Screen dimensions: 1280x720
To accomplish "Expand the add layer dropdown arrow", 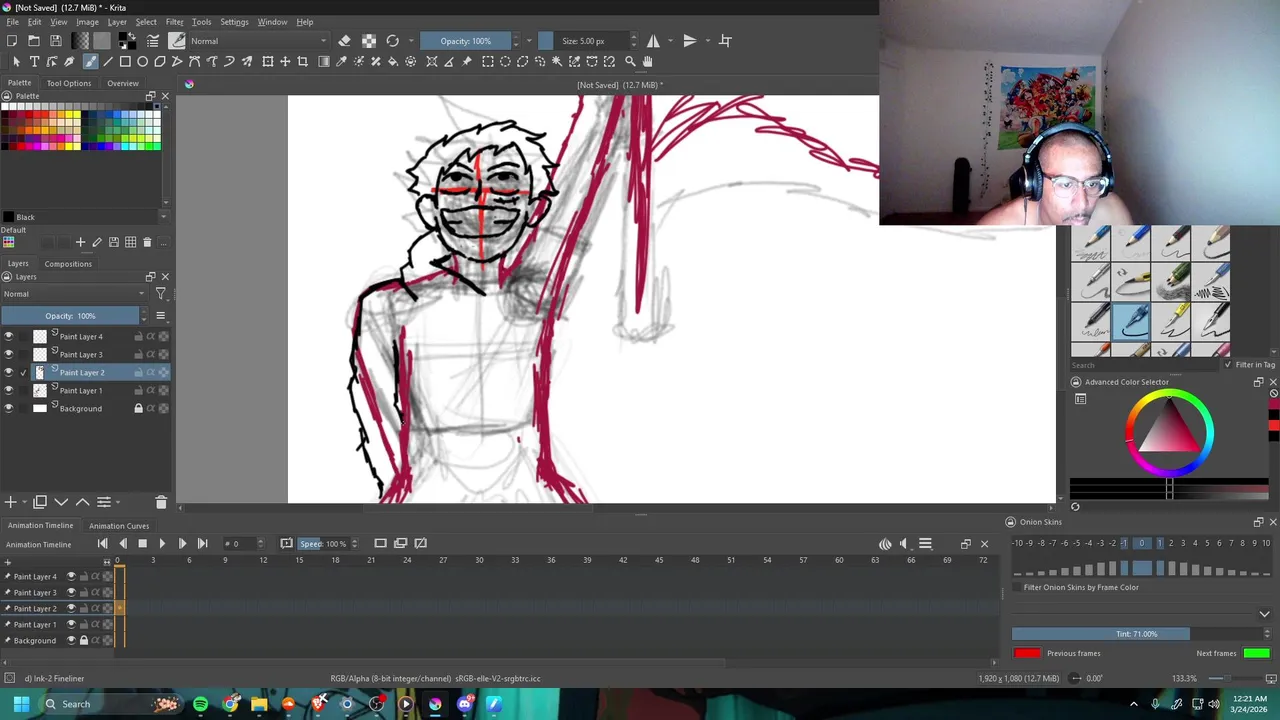I will [23, 502].
